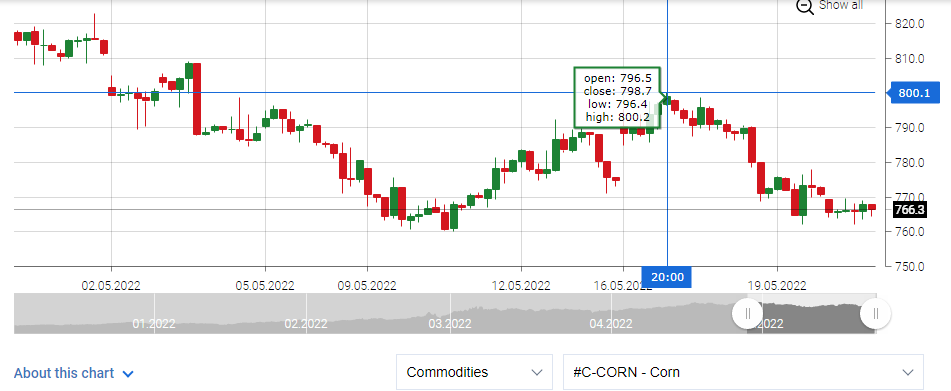The width and height of the screenshot is (951, 391).
Task: Click the Show all zoom-out magnifier icon
Action: tap(804, 7)
